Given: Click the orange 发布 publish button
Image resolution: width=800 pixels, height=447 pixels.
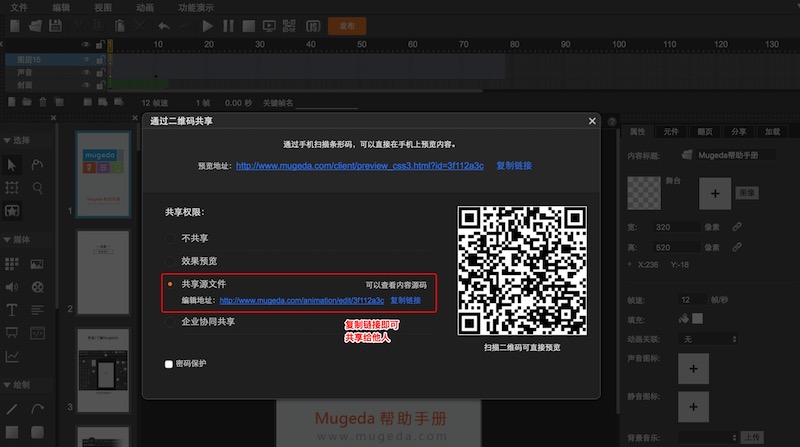Looking at the screenshot, I should click(x=347, y=26).
